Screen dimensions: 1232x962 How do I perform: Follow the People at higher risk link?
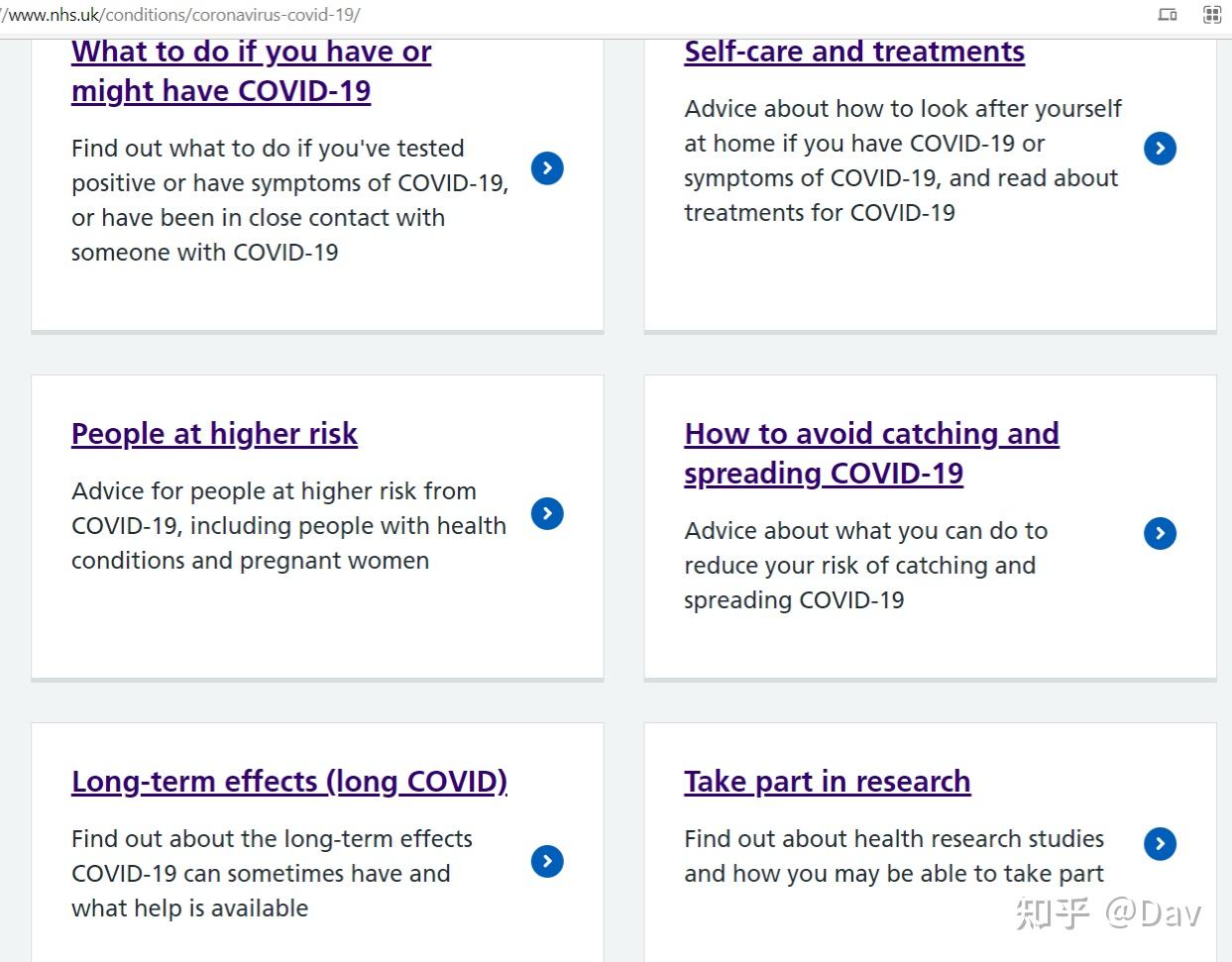coord(214,434)
